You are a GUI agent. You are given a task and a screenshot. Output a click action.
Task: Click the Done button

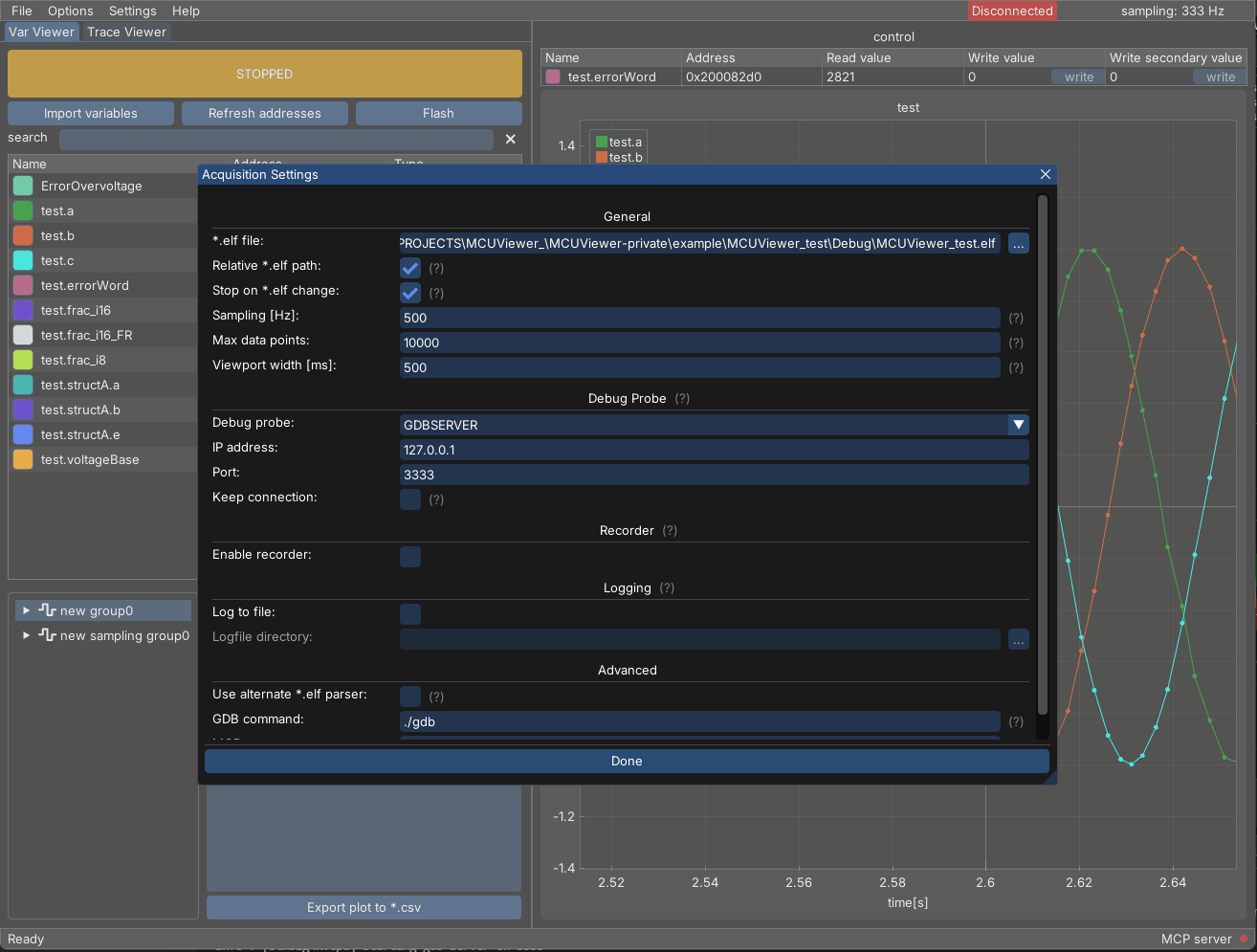tap(627, 761)
